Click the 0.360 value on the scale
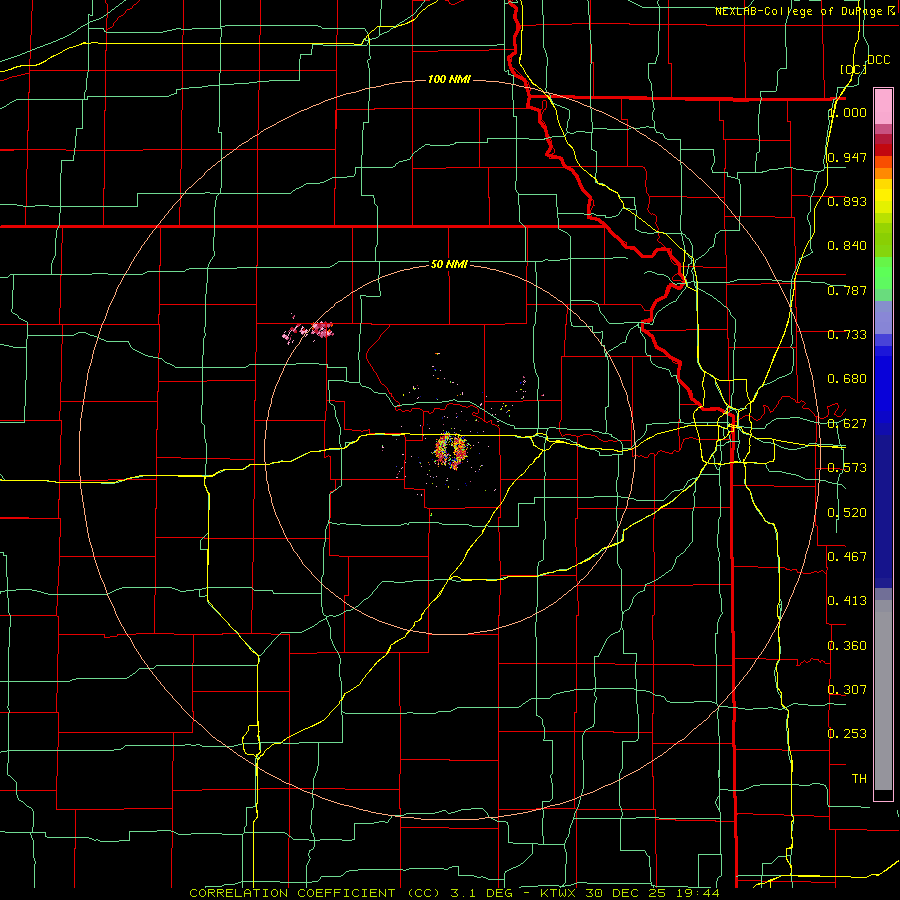Screen dimensions: 900x900 847,646
